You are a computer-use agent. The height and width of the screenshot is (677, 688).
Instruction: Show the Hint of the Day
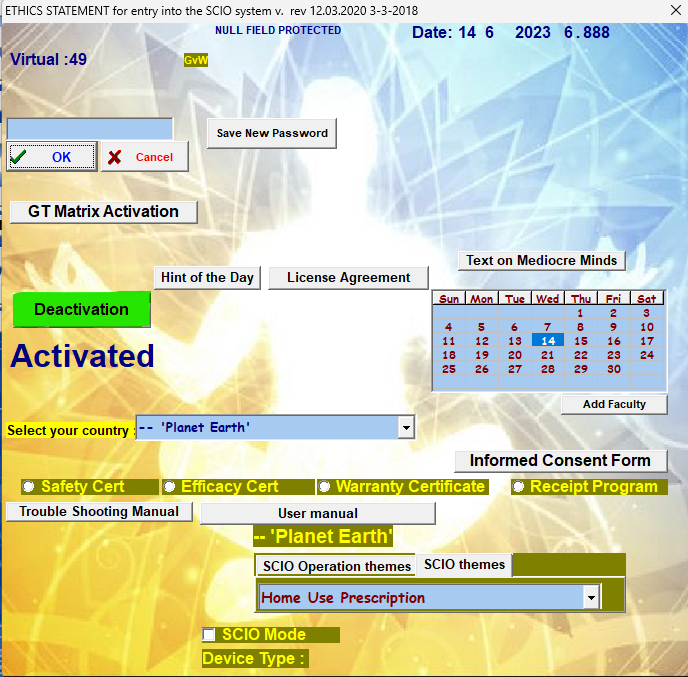[208, 278]
